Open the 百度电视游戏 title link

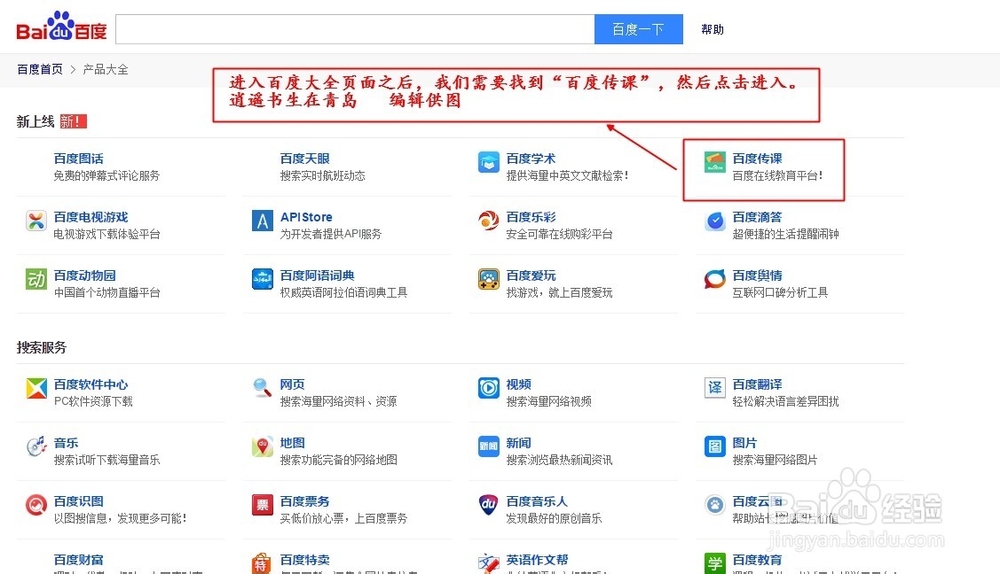91,217
